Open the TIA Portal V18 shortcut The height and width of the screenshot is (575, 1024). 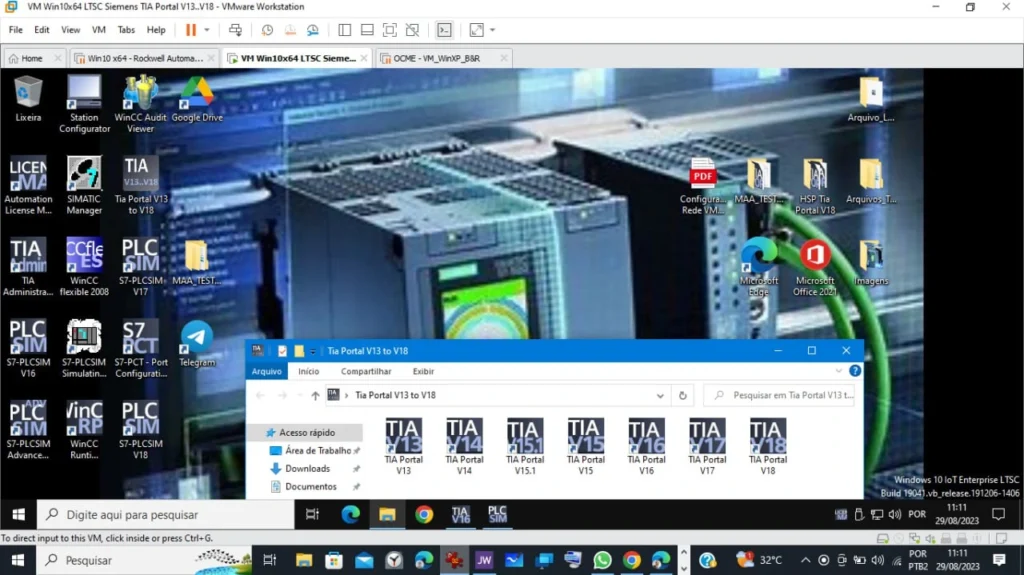(x=767, y=446)
